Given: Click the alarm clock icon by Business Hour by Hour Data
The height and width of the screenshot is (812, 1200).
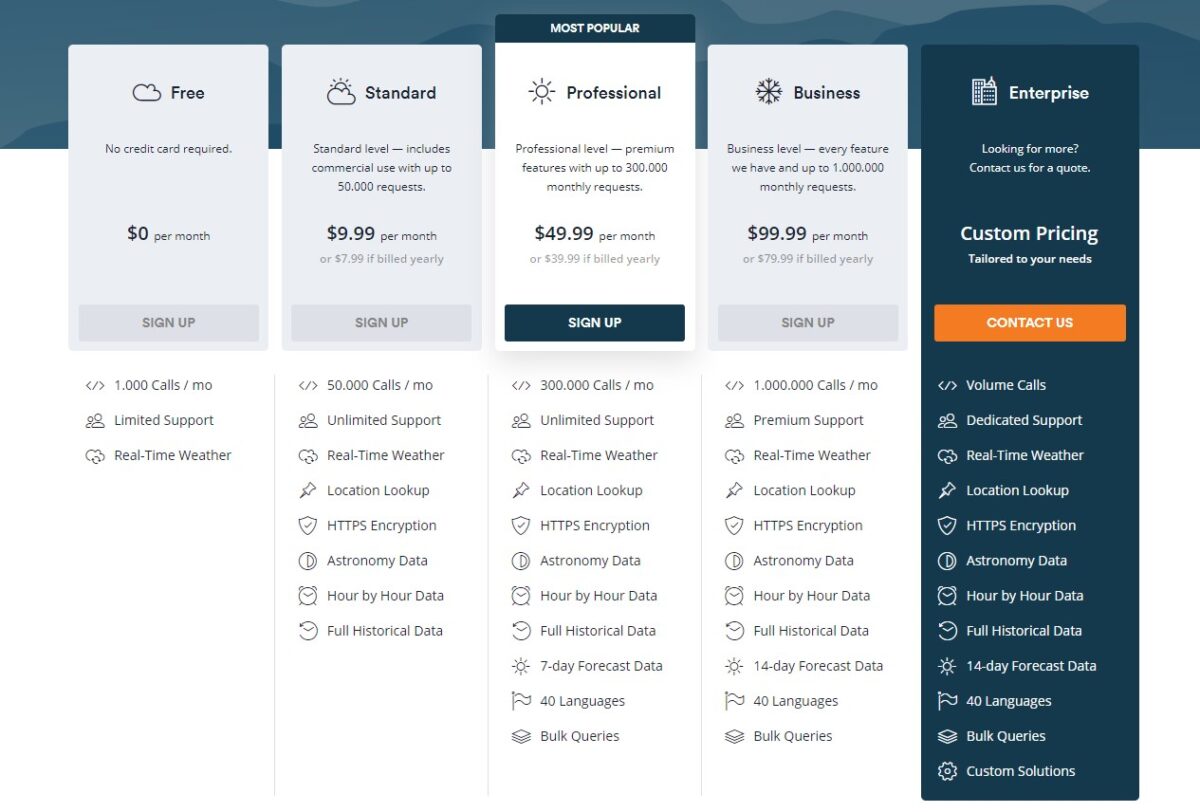Looking at the screenshot, I should [734, 596].
